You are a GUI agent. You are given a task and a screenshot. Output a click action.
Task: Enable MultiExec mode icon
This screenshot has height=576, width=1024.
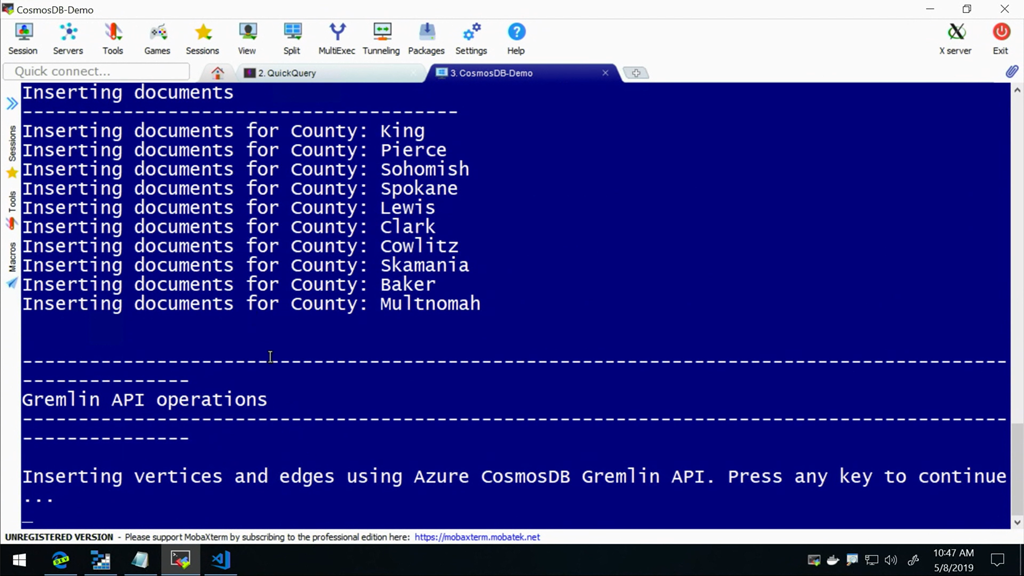(x=337, y=39)
